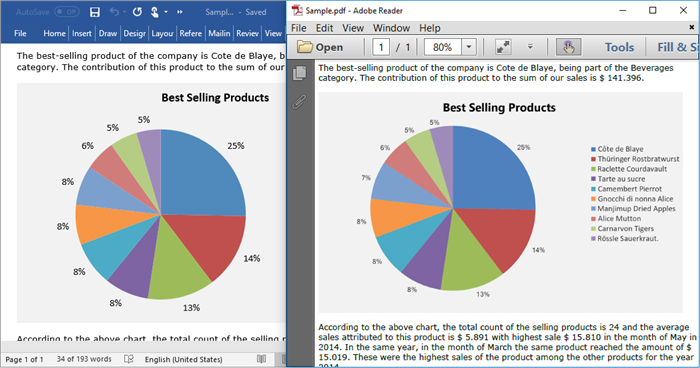Expand the 80% zoom dropdown arrow
Viewport: 700px width, 368px height.
pyautogui.click(x=469, y=47)
